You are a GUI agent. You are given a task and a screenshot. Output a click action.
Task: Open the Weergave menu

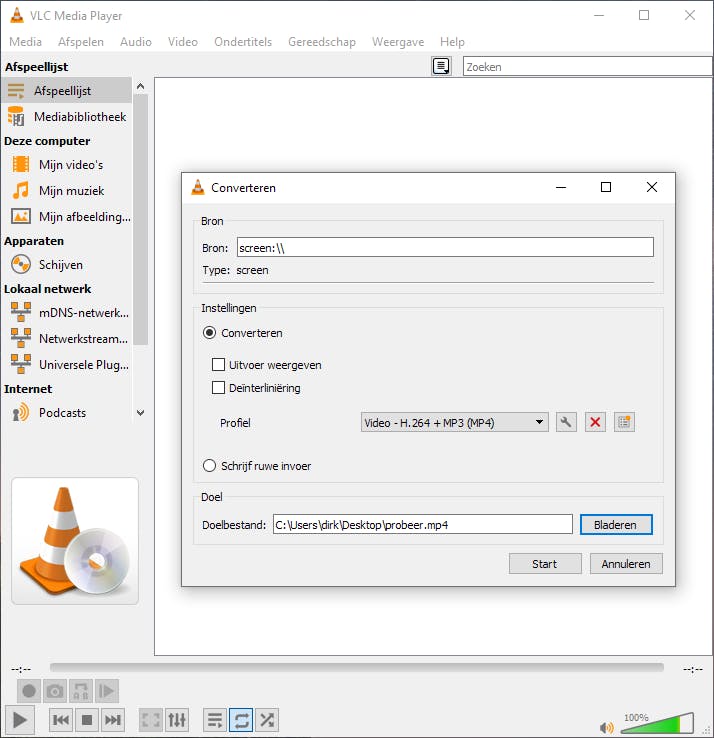click(398, 42)
